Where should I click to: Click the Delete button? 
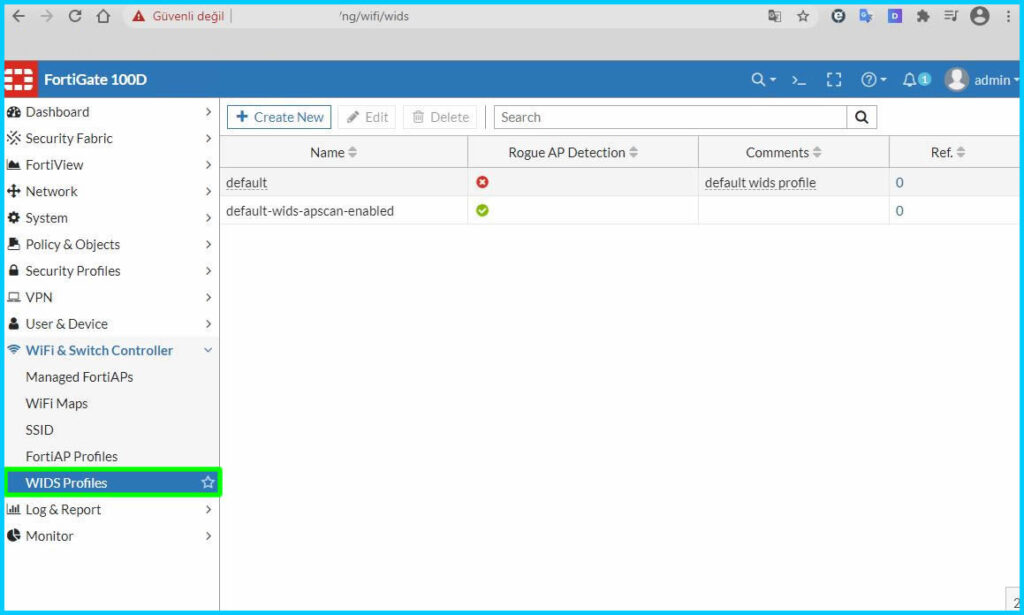point(440,117)
